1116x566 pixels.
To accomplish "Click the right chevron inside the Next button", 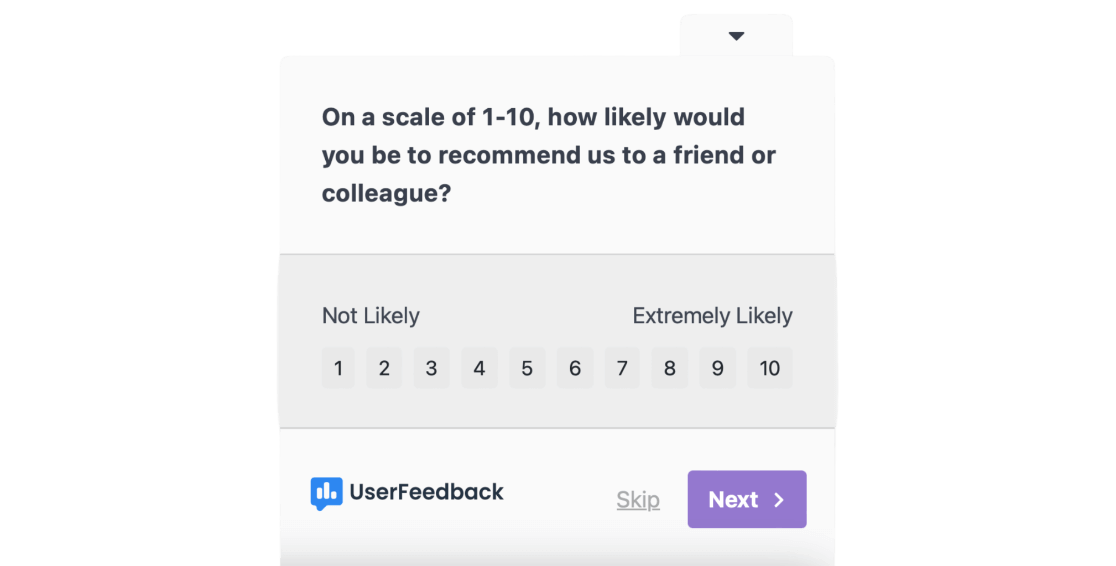I will click(x=779, y=500).
